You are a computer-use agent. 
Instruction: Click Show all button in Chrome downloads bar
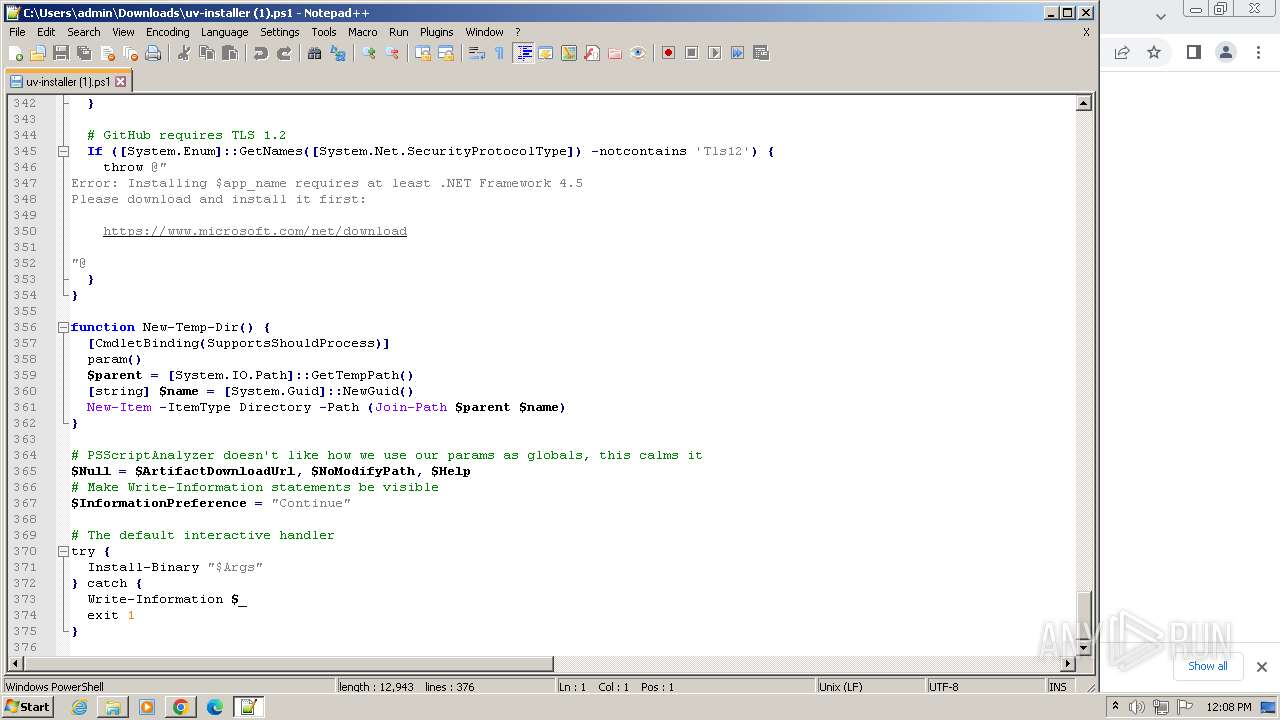pos(1207,666)
